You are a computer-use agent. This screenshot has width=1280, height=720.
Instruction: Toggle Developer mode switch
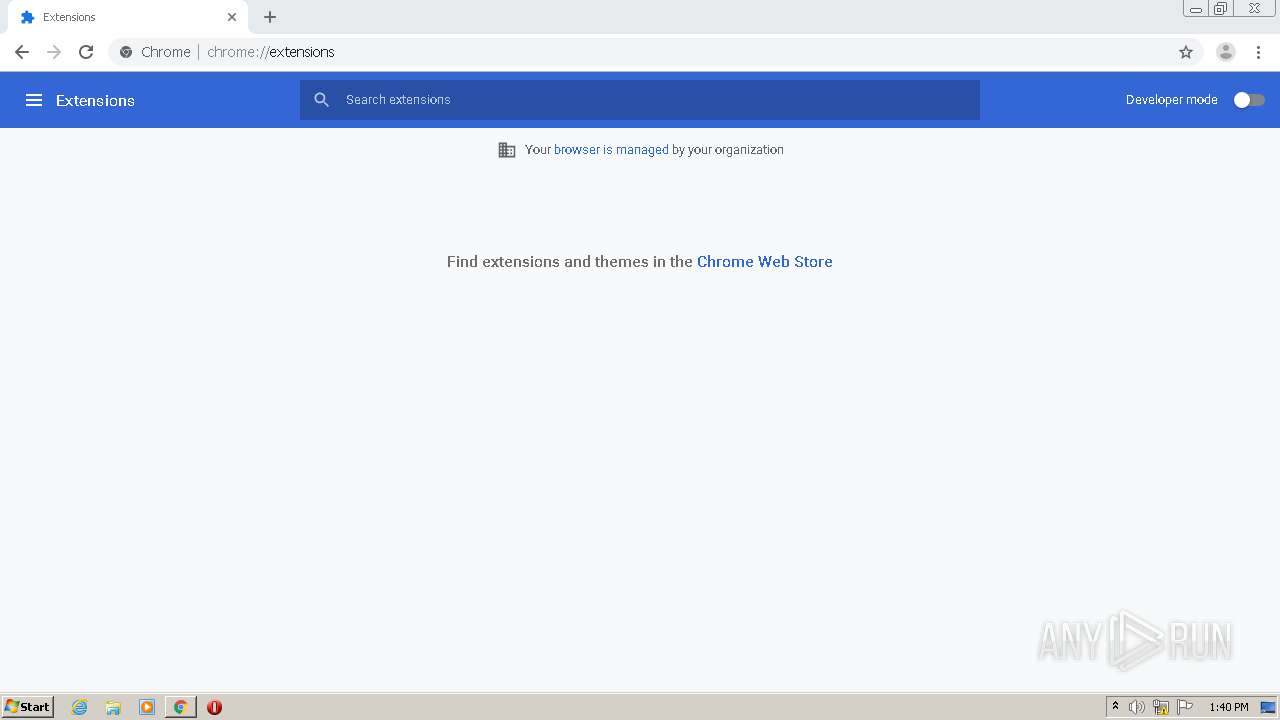pyautogui.click(x=1249, y=100)
